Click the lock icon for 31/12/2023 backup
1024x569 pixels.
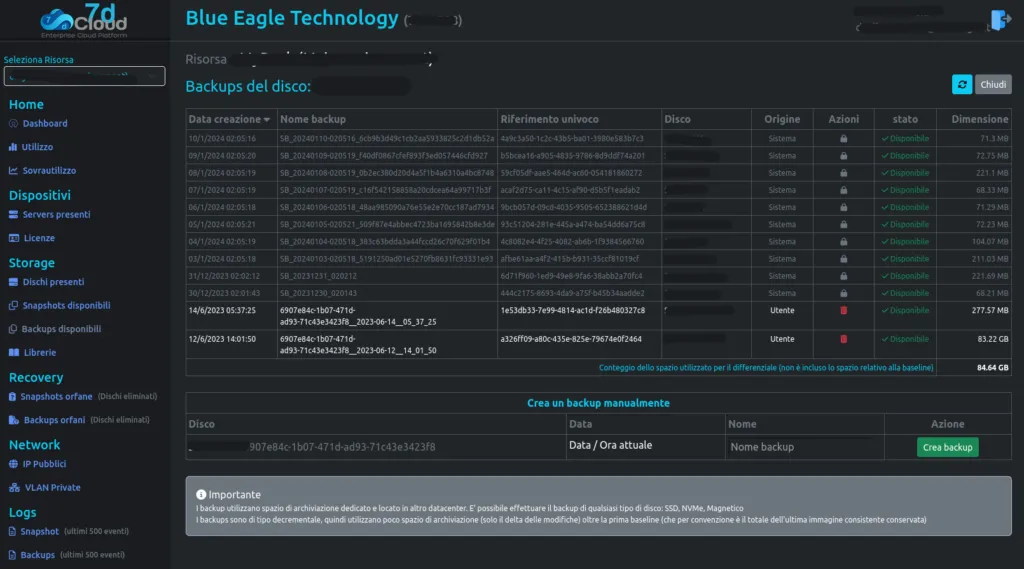[x=843, y=276]
